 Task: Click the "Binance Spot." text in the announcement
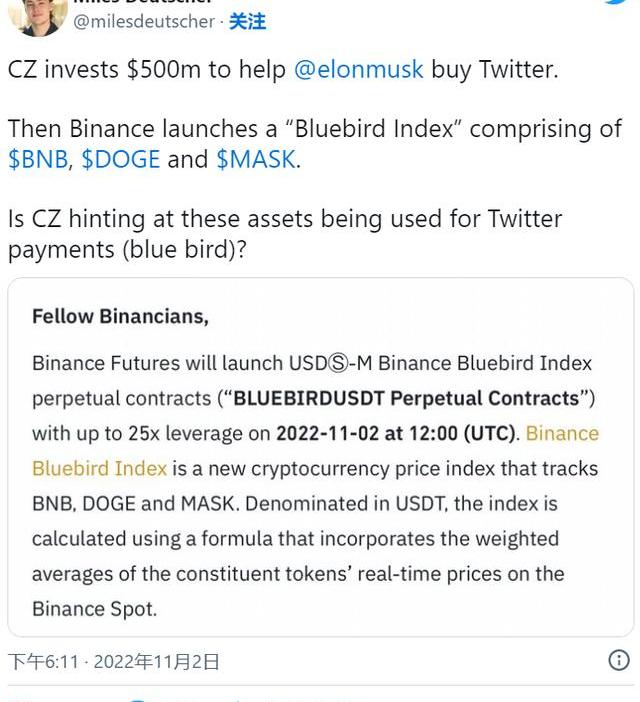tap(94, 608)
